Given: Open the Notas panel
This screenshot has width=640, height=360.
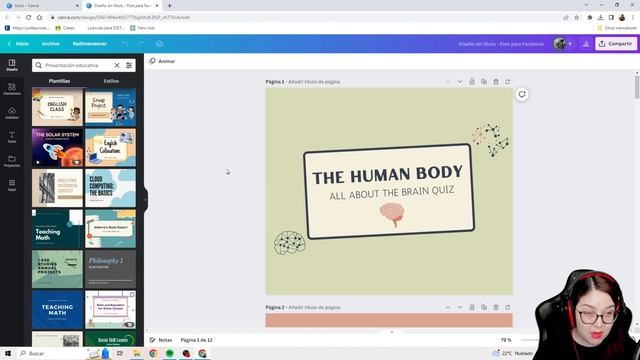Looking at the screenshot, I should tap(161, 340).
